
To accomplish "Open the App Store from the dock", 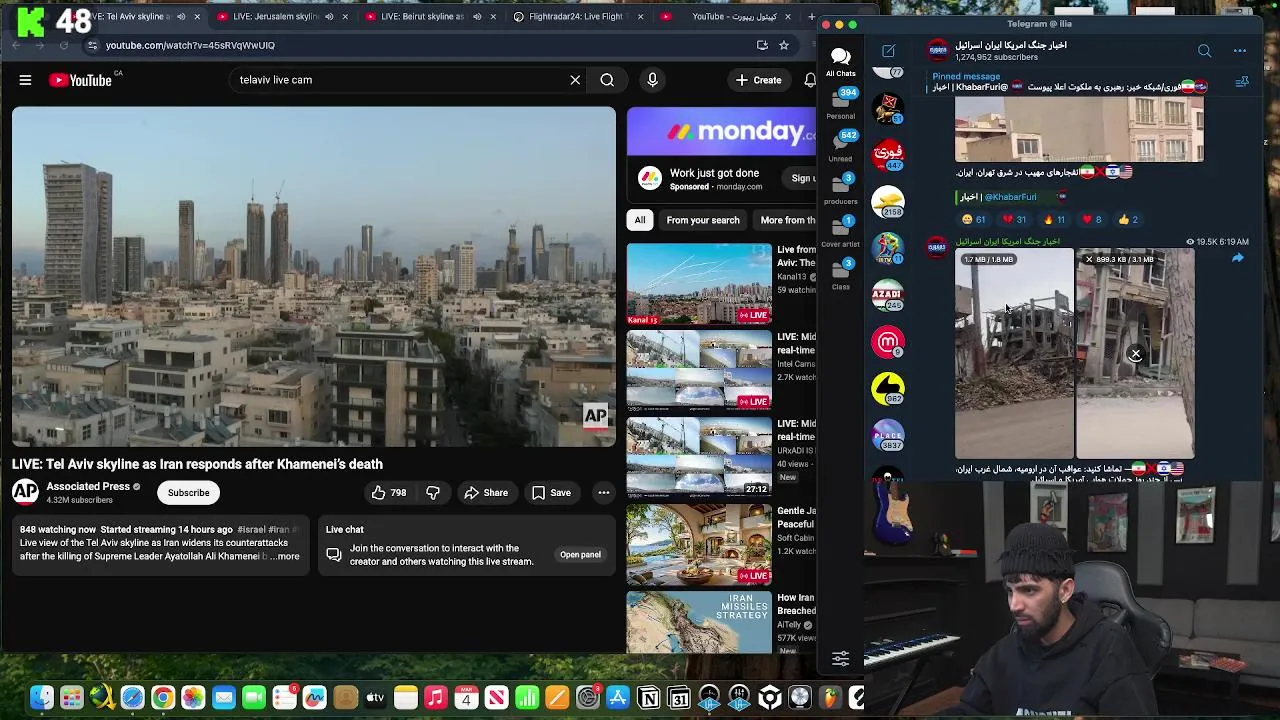I will (x=618, y=698).
